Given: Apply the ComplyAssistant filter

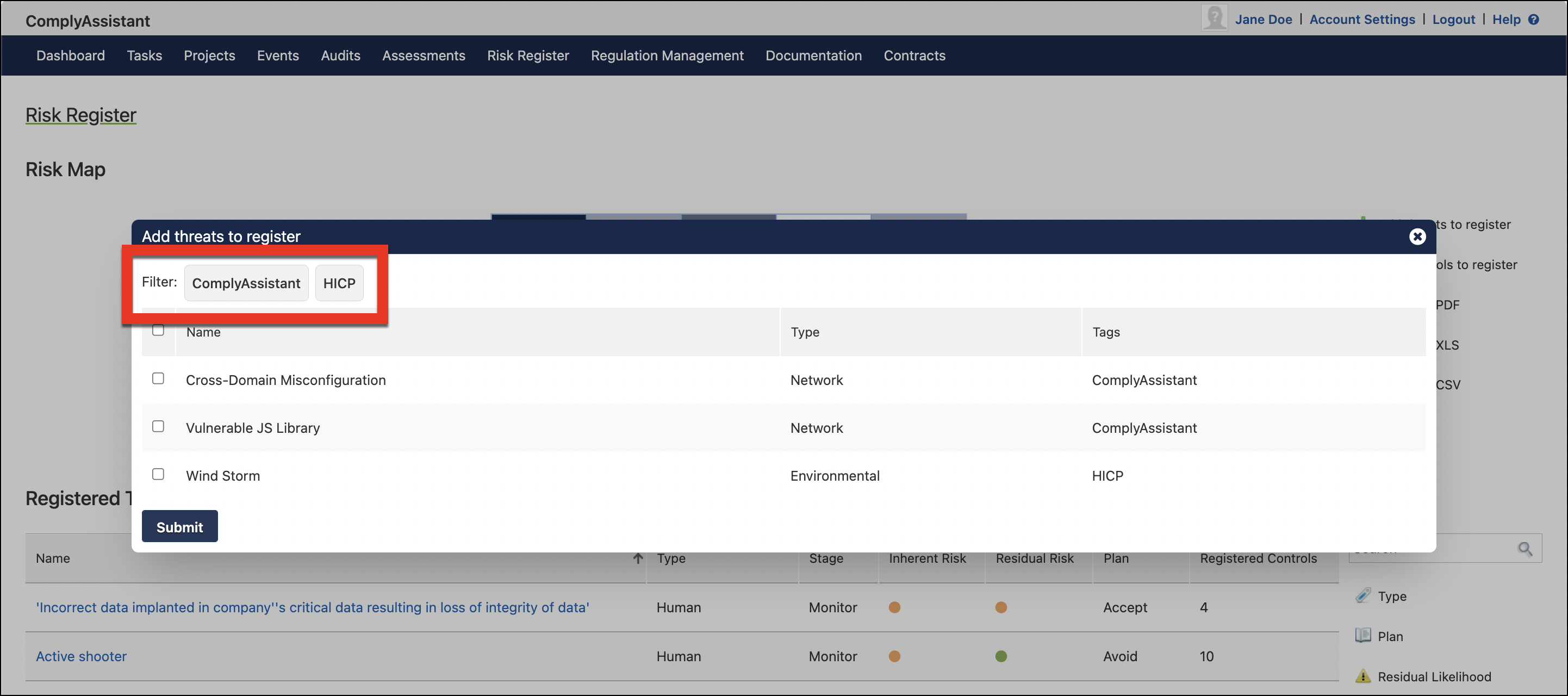Looking at the screenshot, I should point(246,283).
